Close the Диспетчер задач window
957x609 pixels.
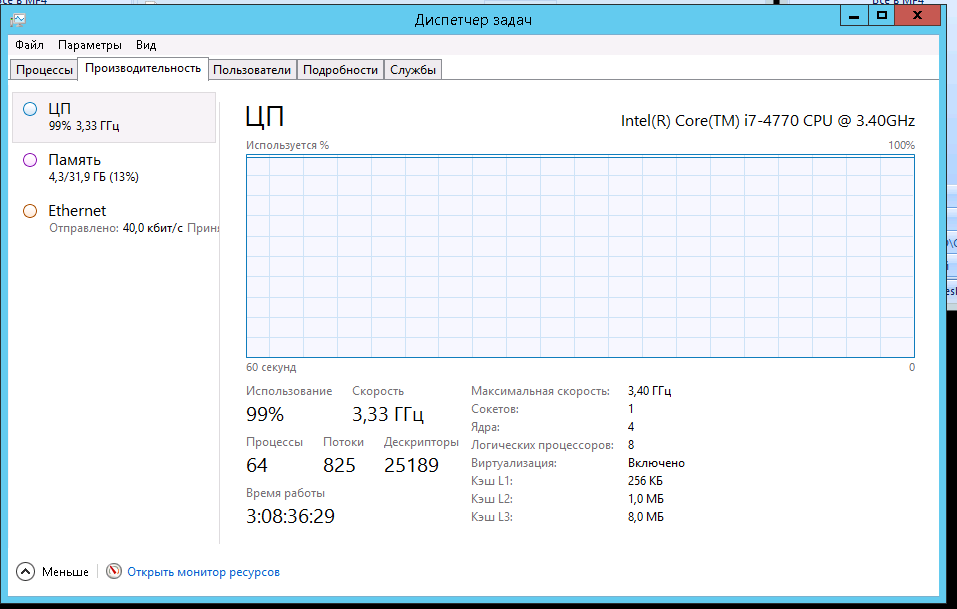pos(917,16)
